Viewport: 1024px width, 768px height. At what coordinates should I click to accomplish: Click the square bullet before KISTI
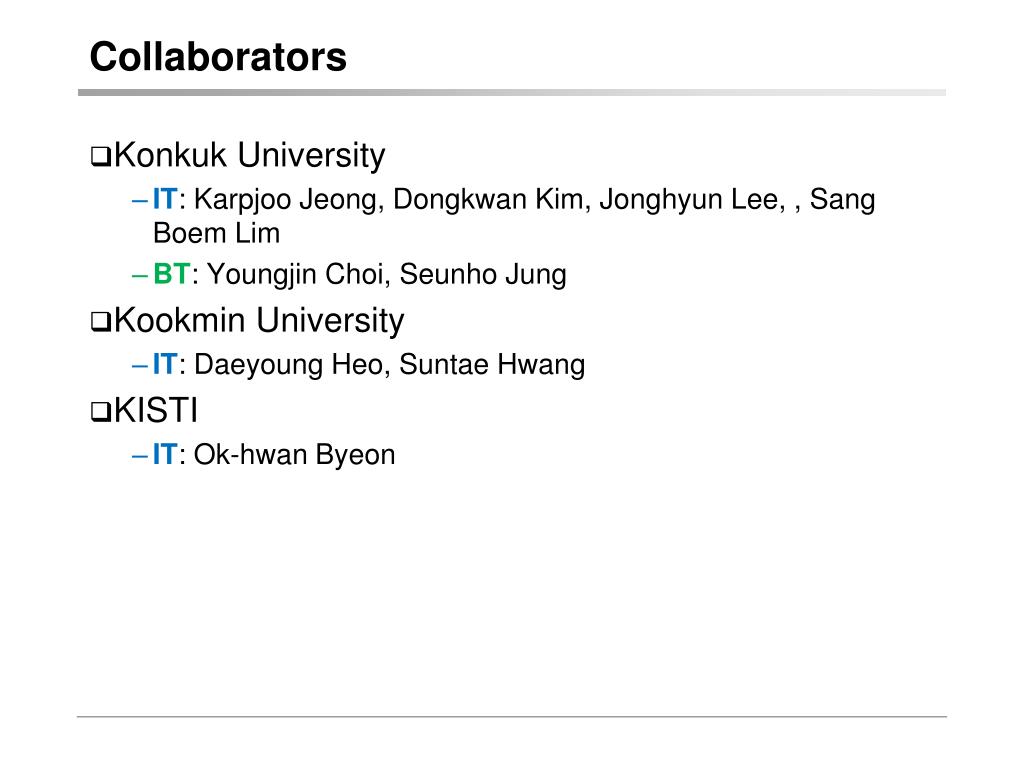tap(101, 412)
